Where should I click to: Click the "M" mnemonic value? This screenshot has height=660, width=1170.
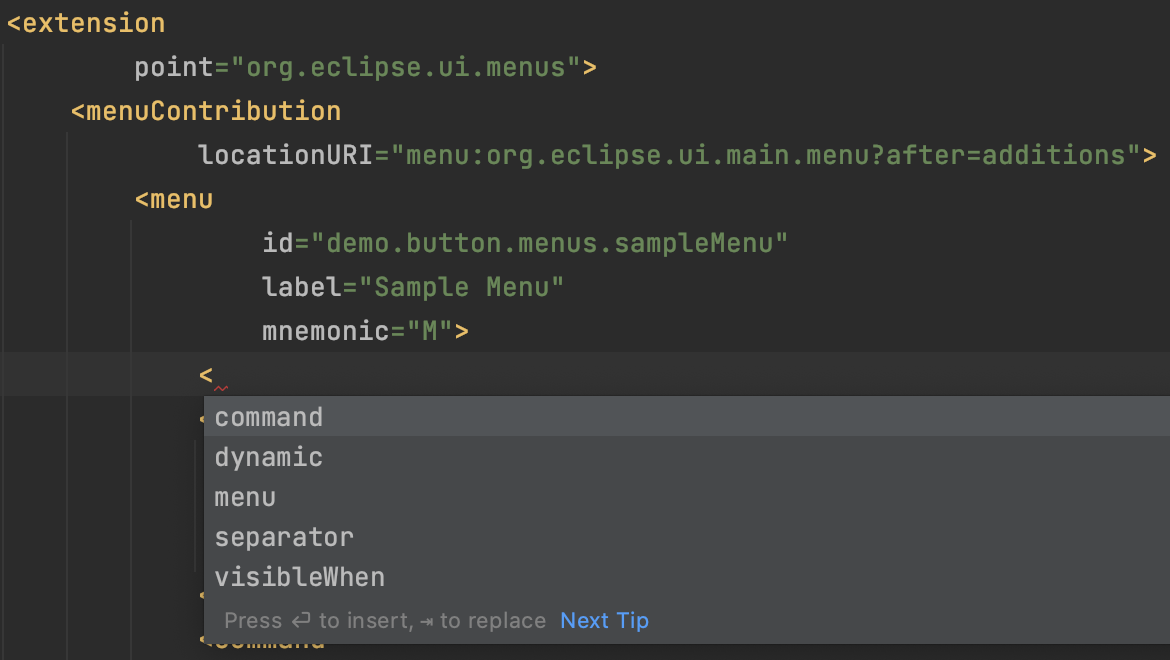(430, 331)
